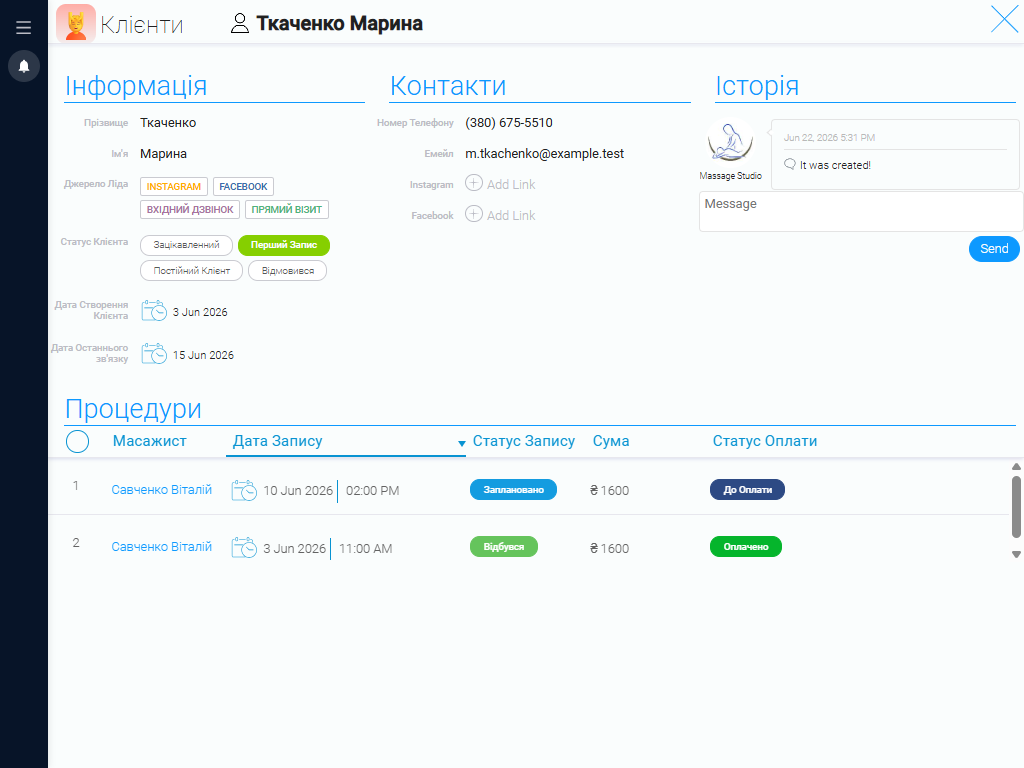
Task: Click the 11:00 AM time in row 2
Action: tap(366, 549)
